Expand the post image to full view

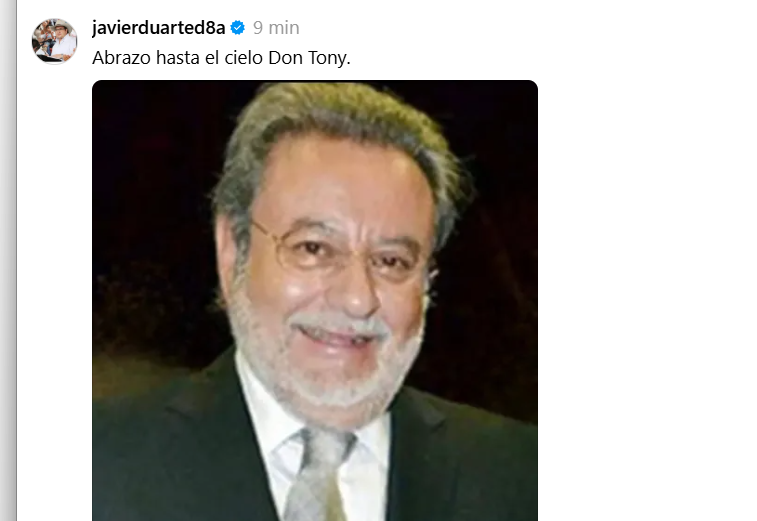pos(315,300)
